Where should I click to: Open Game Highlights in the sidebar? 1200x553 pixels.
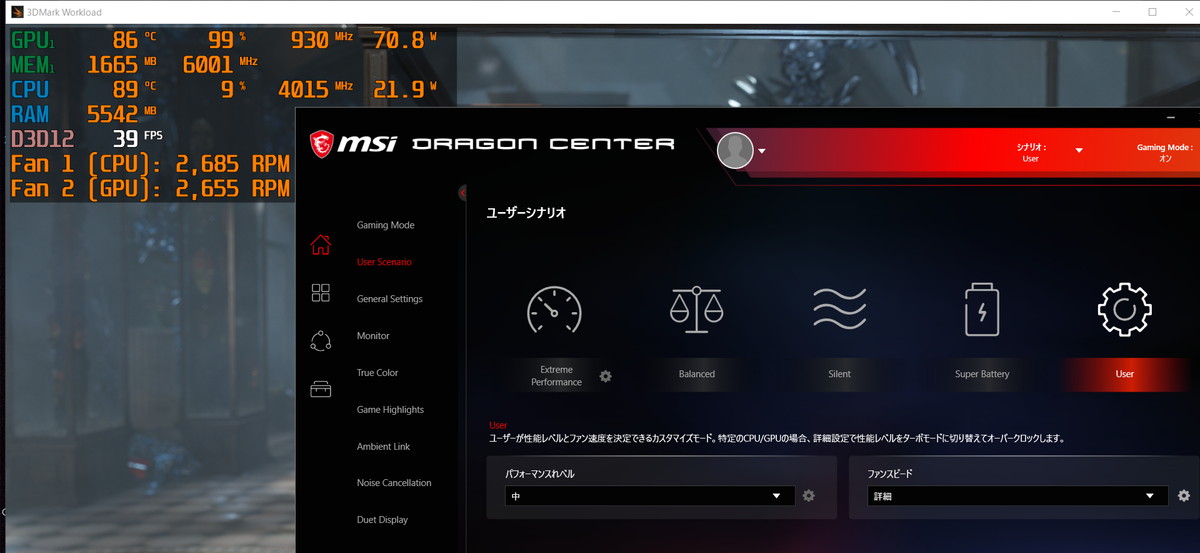coord(390,410)
